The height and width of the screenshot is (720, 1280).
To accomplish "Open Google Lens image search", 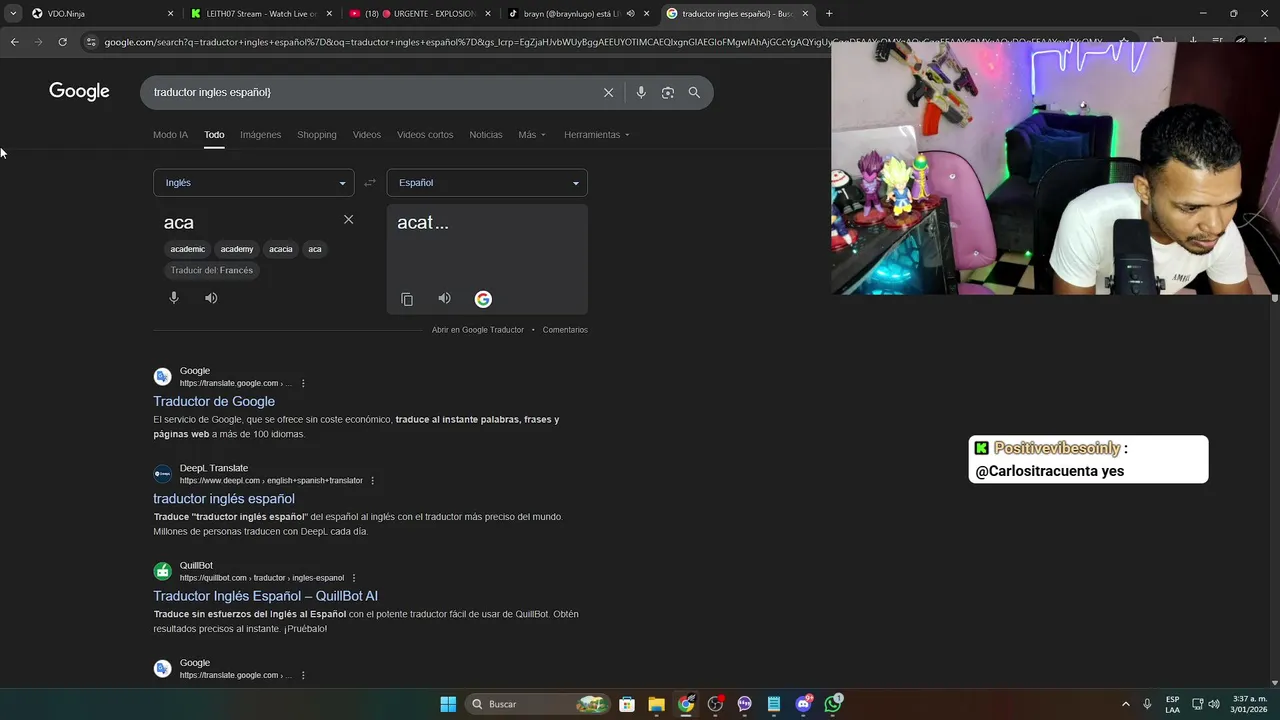I will pos(668,92).
